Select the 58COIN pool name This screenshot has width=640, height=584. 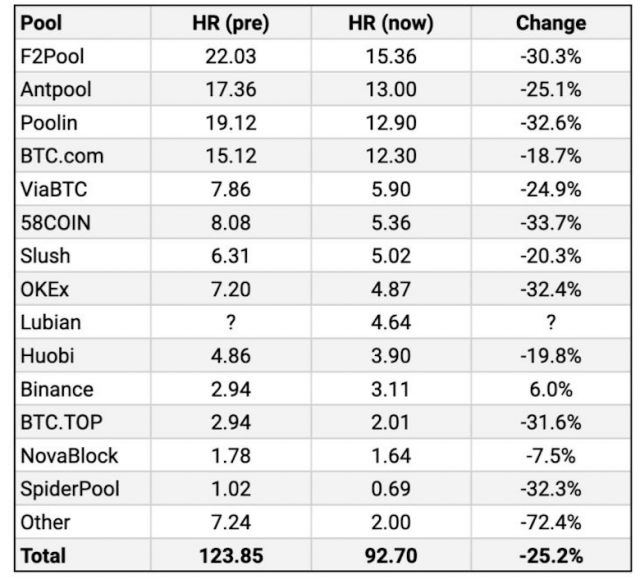55,223
